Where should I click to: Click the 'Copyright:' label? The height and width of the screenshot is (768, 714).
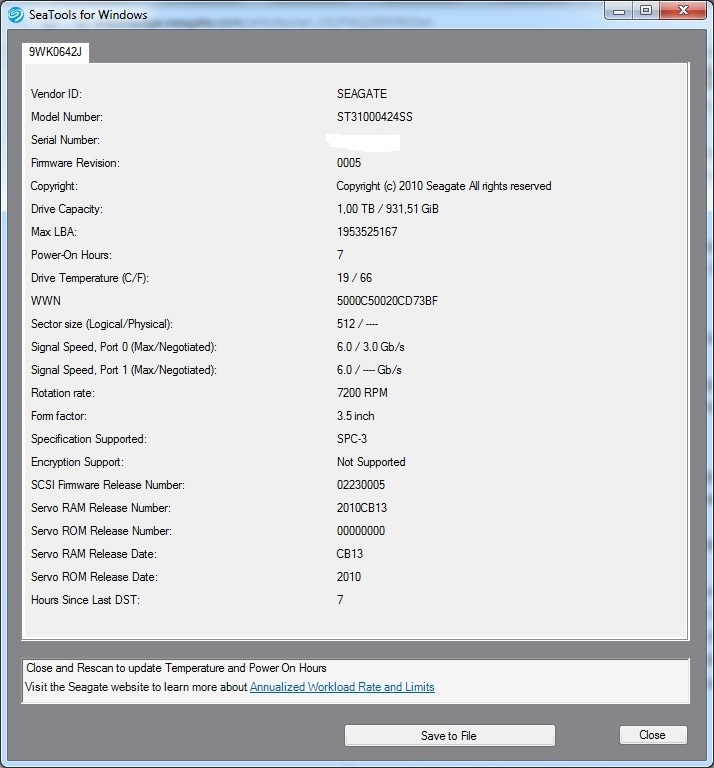(54, 186)
